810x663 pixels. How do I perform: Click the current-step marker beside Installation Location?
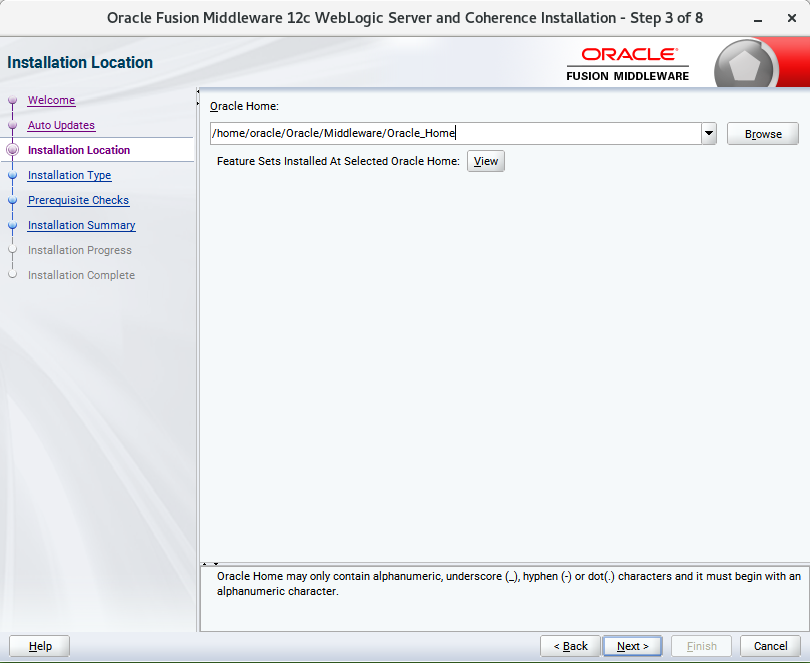pyautogui.click(x=12, y=150)
